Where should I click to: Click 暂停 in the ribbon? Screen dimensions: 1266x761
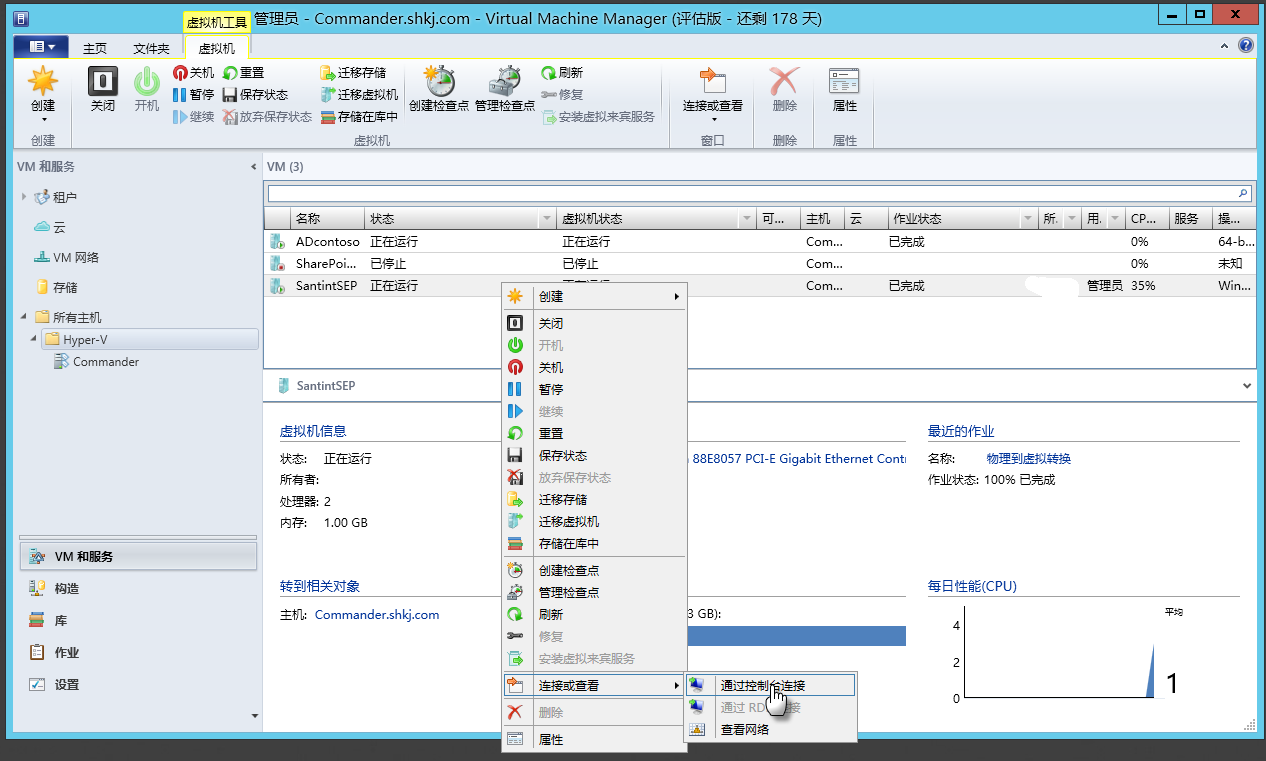pos(193,95)
